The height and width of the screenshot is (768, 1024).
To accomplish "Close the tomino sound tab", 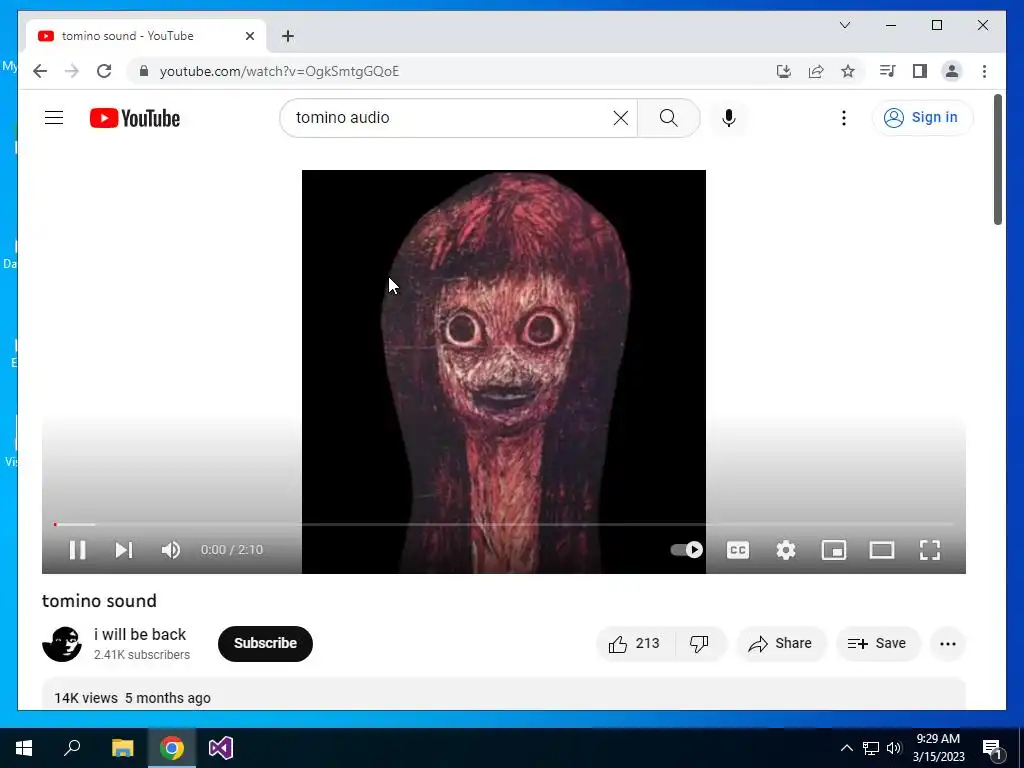I will (x=249, y=36).
